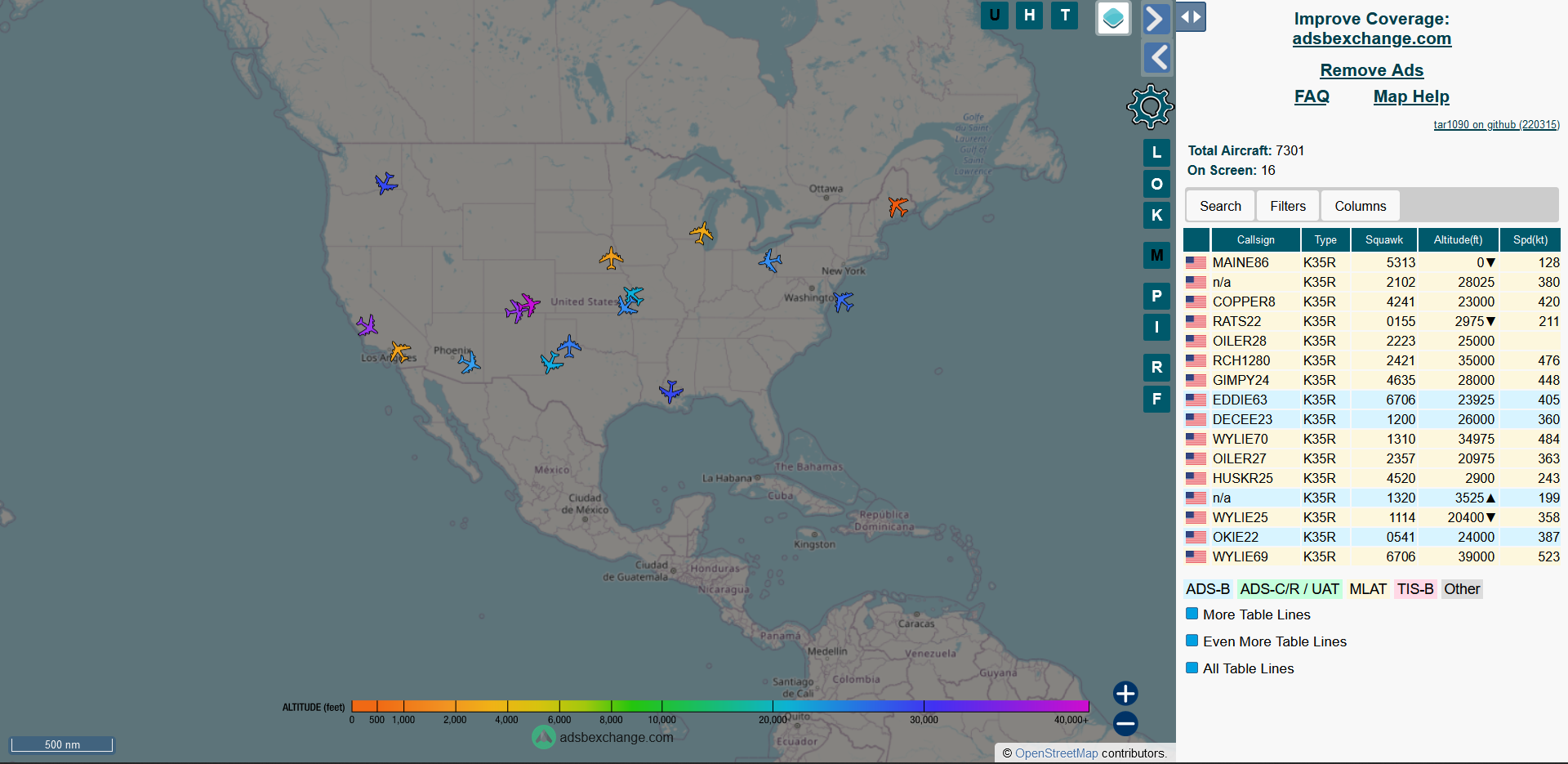
Task: Select the WYLIE70 table row
Action: coord(1372,439)
